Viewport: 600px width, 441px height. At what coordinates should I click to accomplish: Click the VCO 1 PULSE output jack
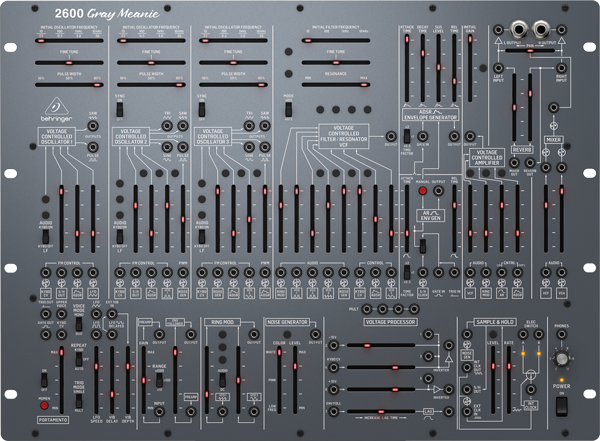(93, 147)
